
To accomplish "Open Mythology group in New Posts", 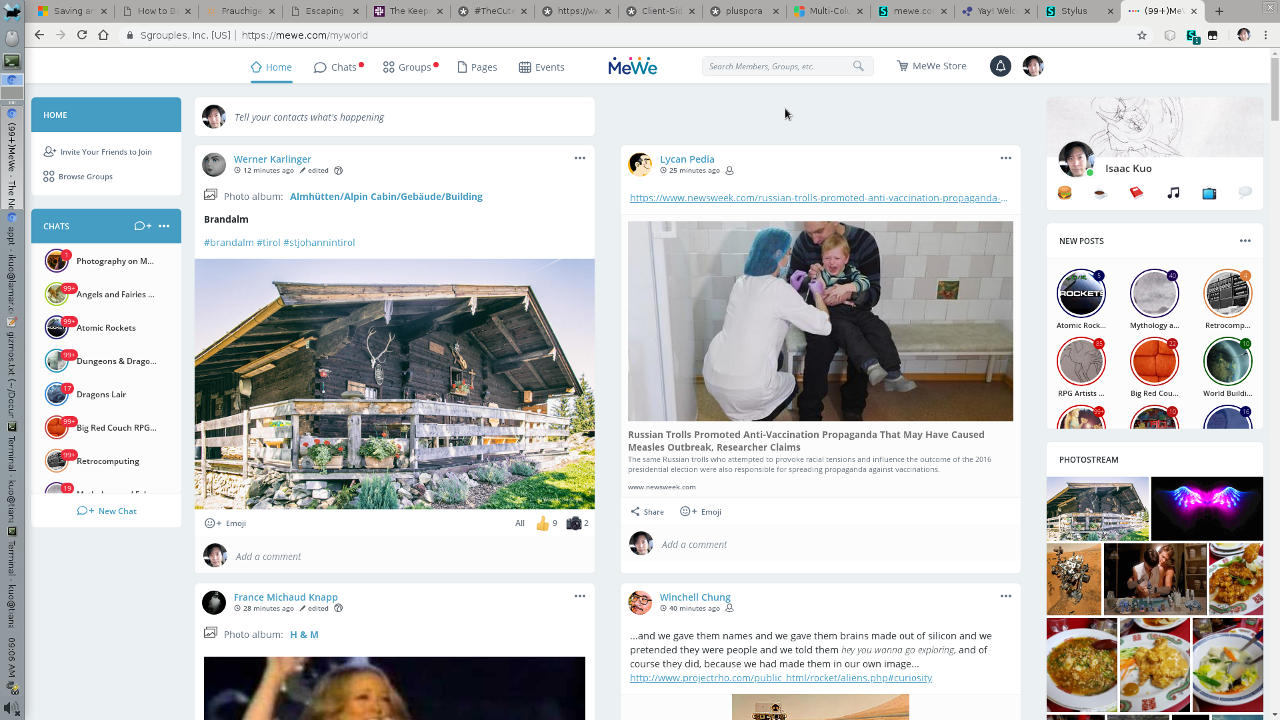I will (1154, 299).
